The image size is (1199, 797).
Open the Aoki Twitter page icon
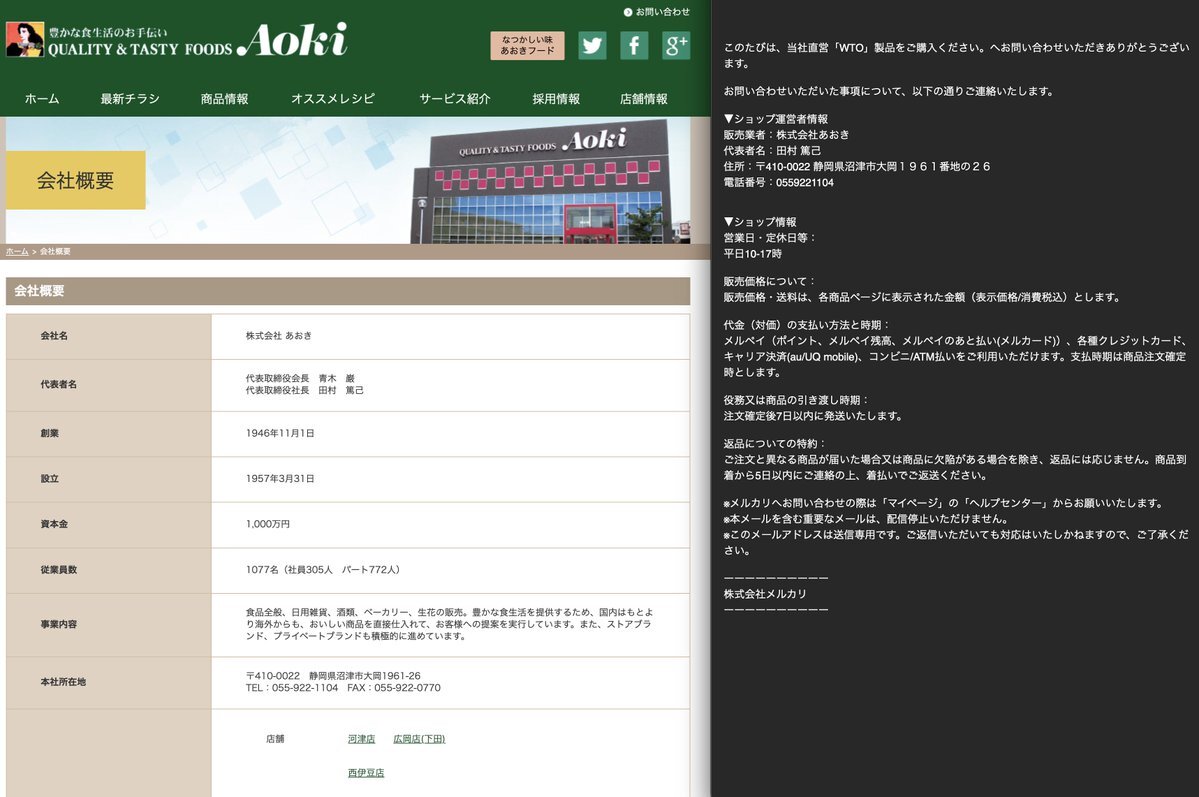[593, 46]
